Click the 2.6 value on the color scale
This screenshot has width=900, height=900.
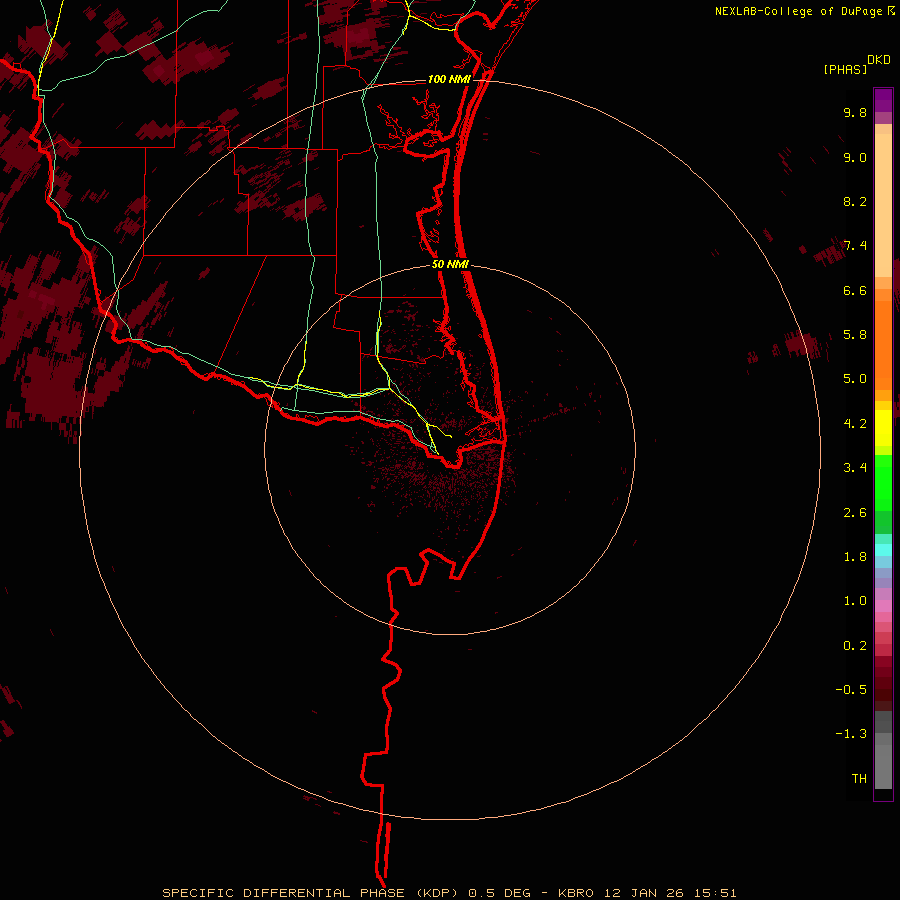[x=855, y=512]
